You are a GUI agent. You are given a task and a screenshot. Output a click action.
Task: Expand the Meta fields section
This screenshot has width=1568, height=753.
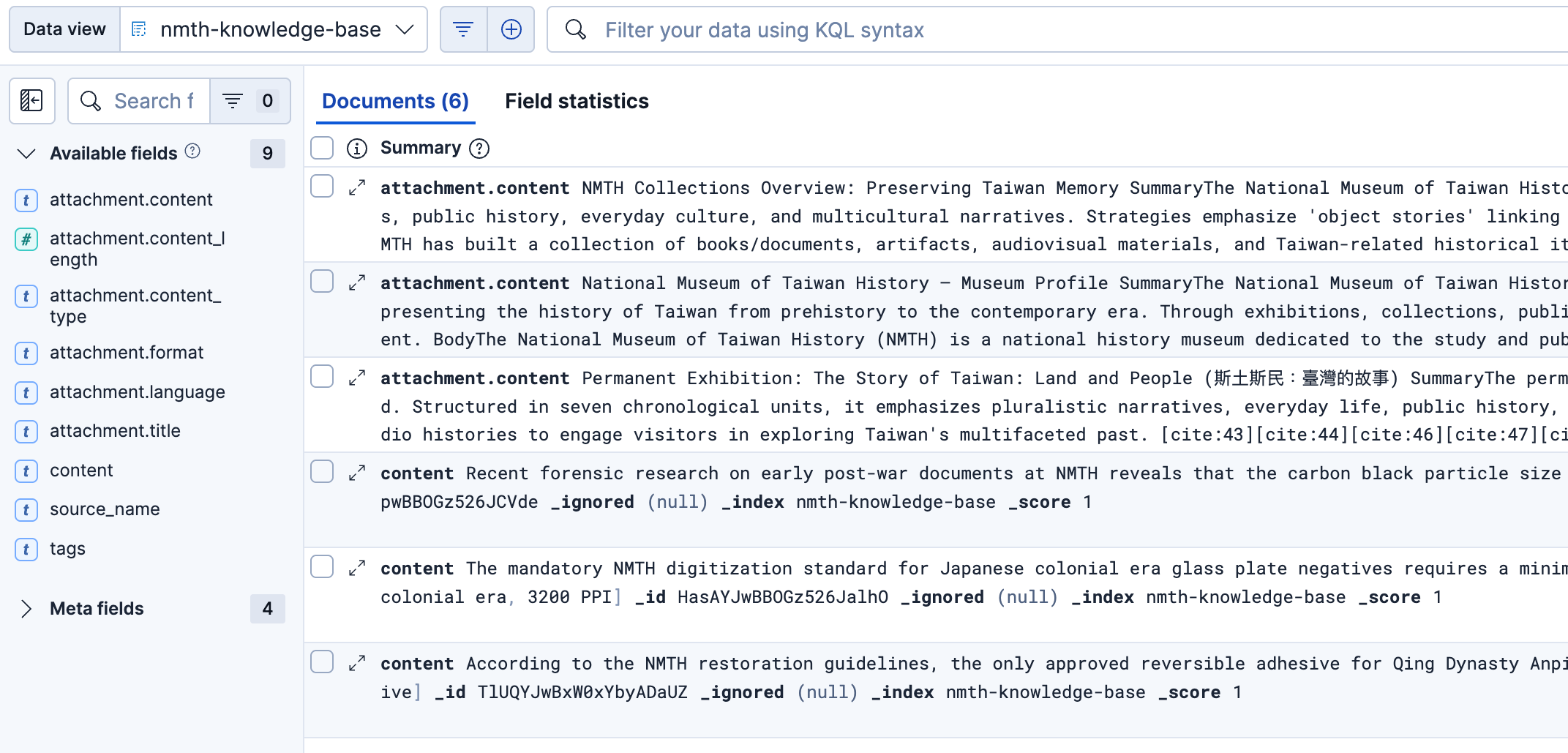coord(26,609)
